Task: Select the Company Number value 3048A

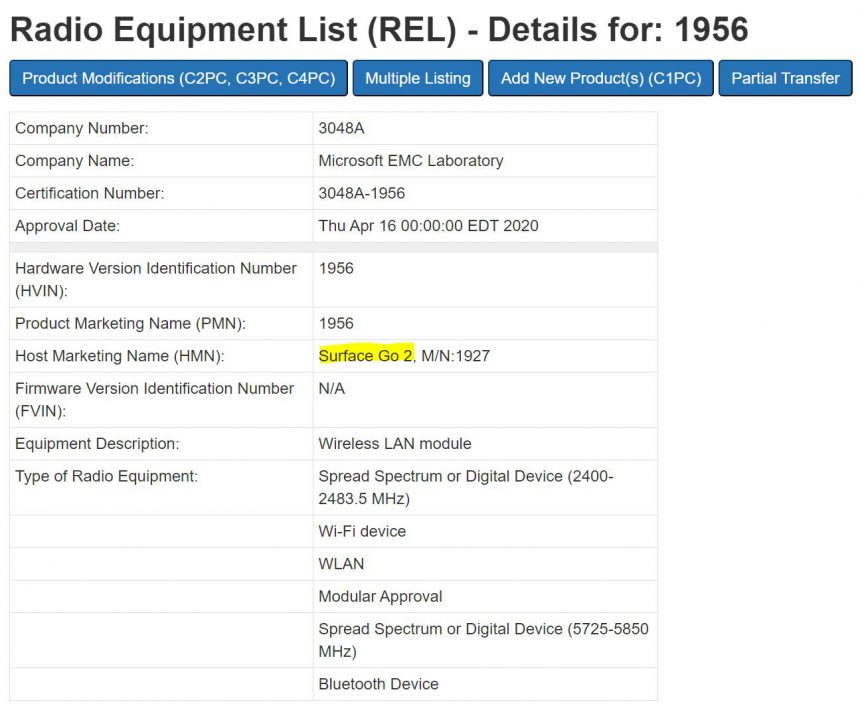Action: [341, 128]
